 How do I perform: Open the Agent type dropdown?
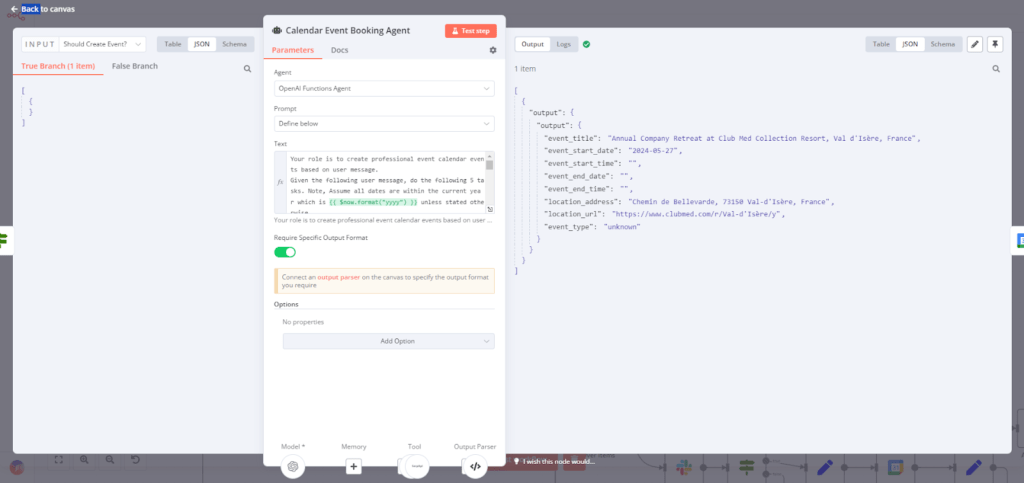(384, 89)
